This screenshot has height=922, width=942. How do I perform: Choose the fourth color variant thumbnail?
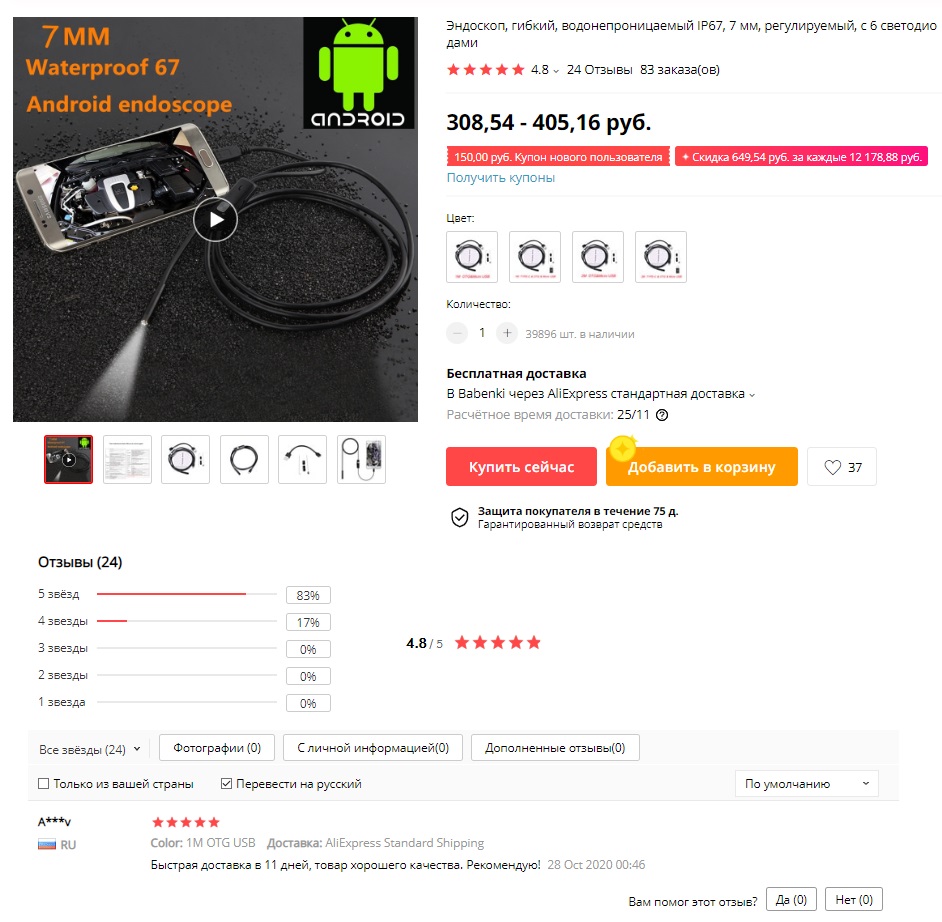pos(661,256)
